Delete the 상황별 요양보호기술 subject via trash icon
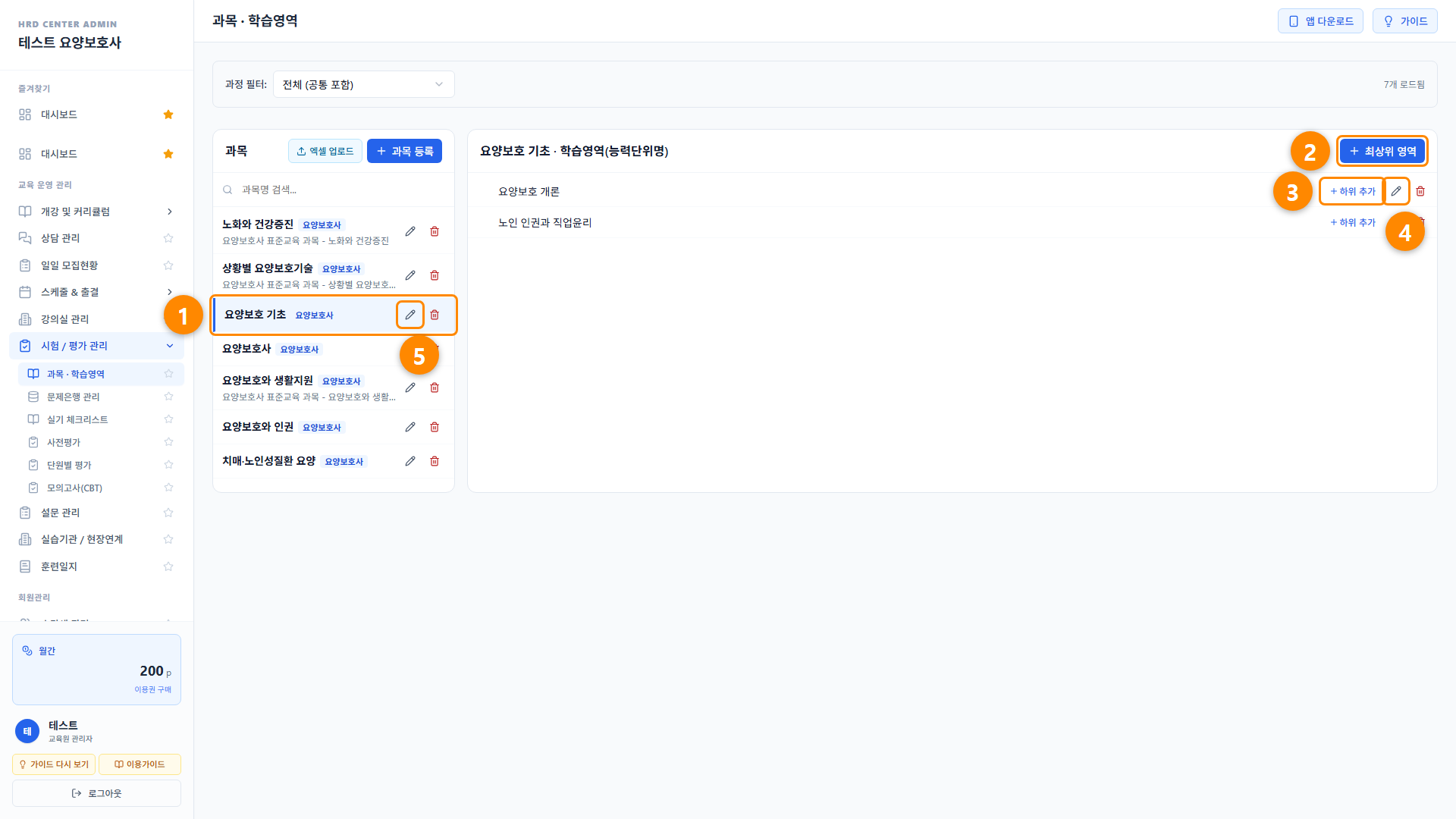The height and width of the screenshot is (819, 1456). tap(435, 275)
